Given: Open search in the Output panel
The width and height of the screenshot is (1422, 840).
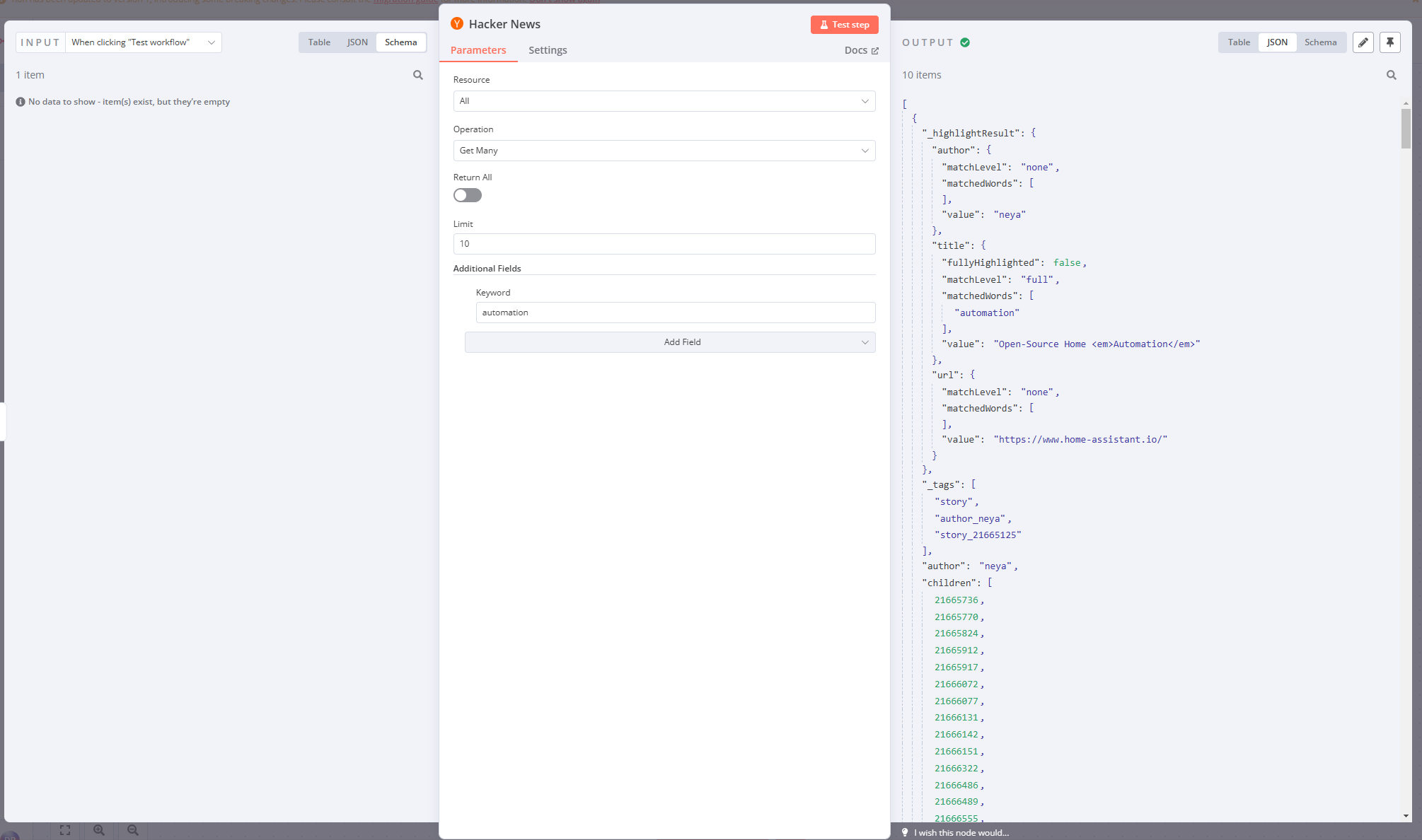Looking at the screenshot, I should point(1391,75).
